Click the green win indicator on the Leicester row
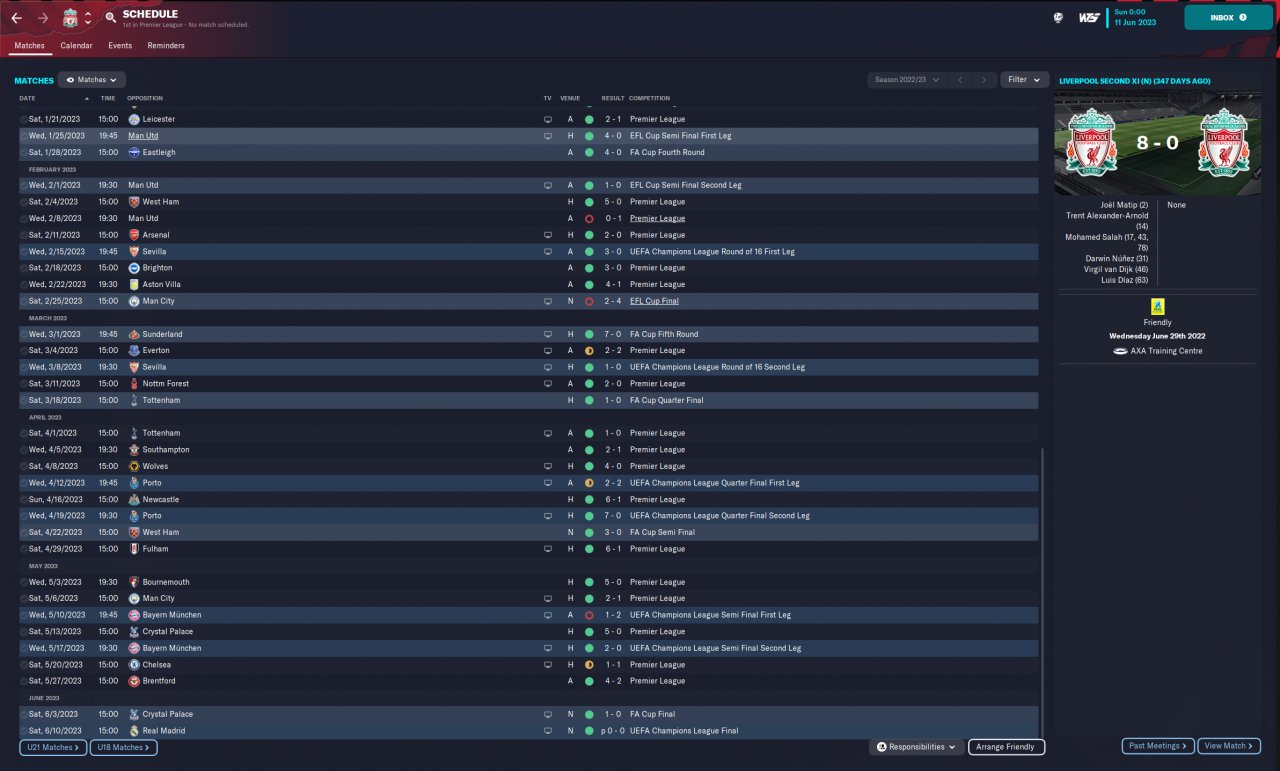 coord(589,119)
